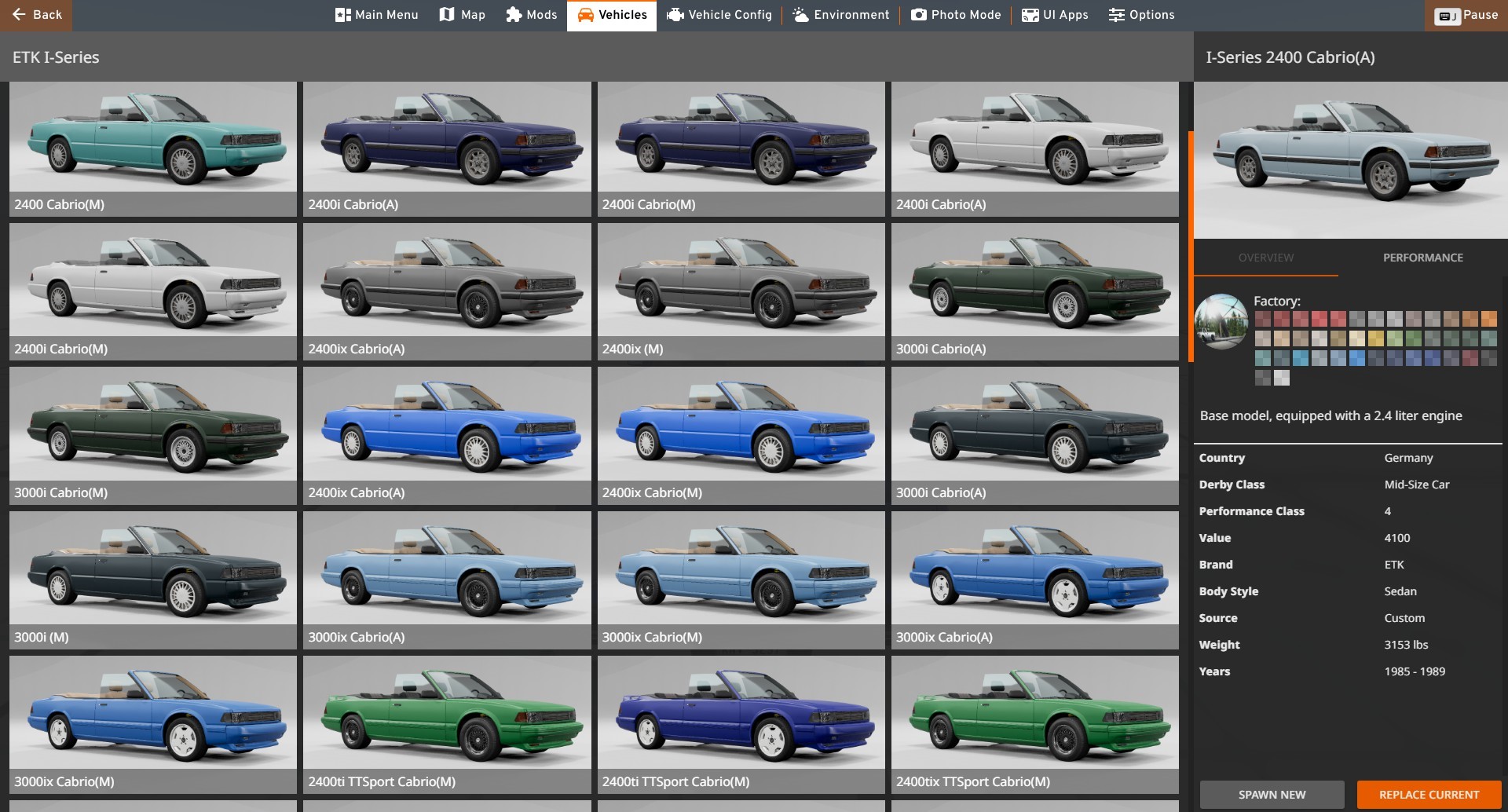Open the Environment weather menu
Viewport: 1508px width, 812px height.
[x=840, y=15]
